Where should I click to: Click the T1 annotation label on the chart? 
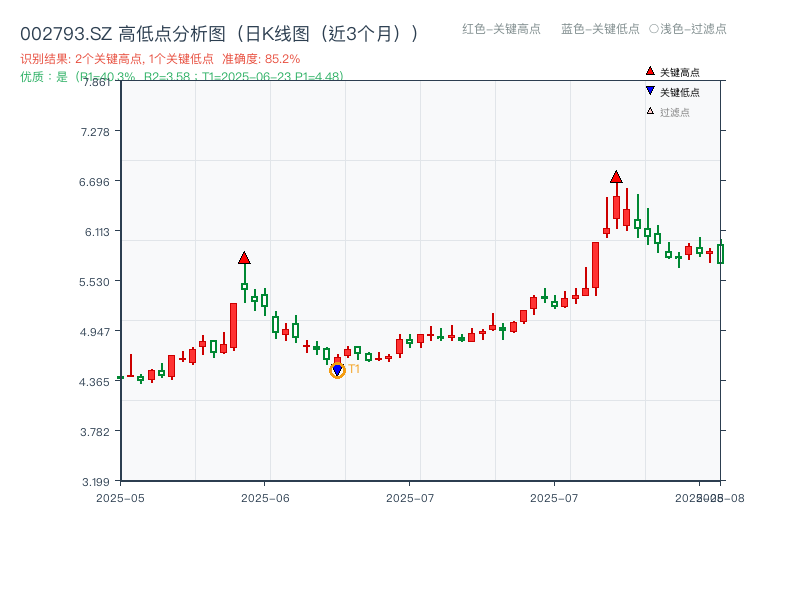(x=352, y=371)
